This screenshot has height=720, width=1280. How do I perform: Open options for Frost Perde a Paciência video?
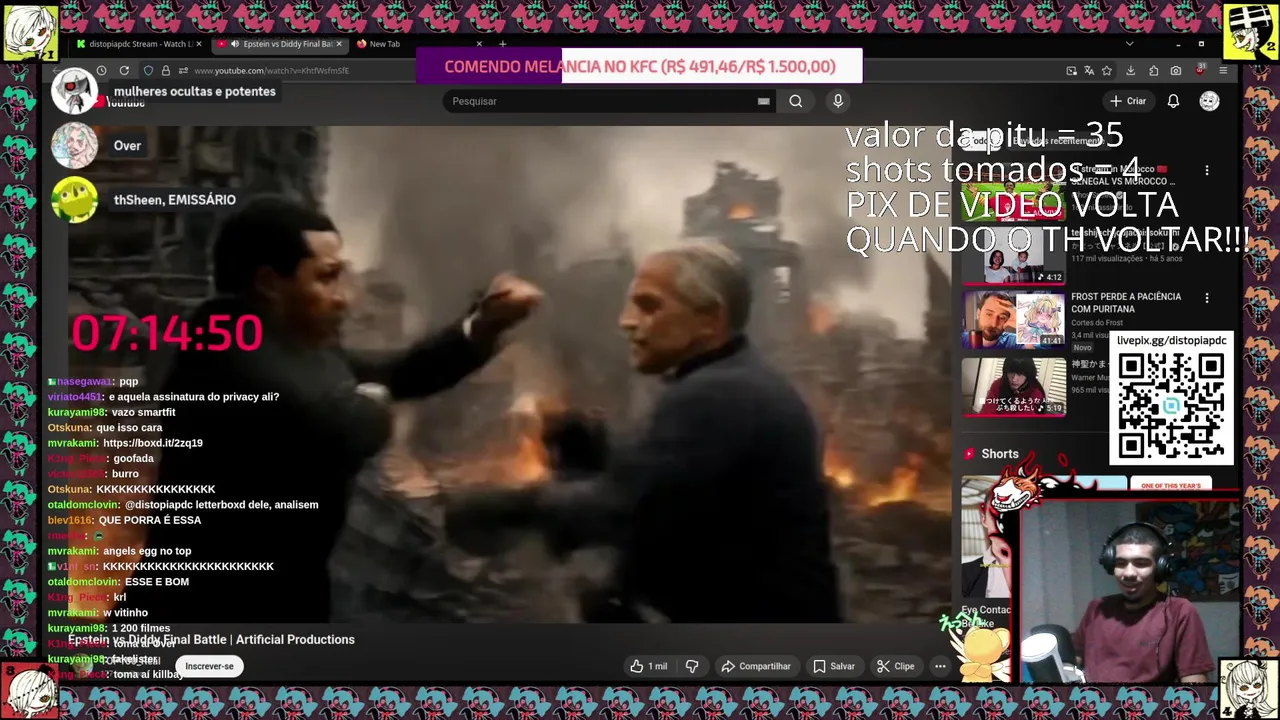(x=1207, y=298)
